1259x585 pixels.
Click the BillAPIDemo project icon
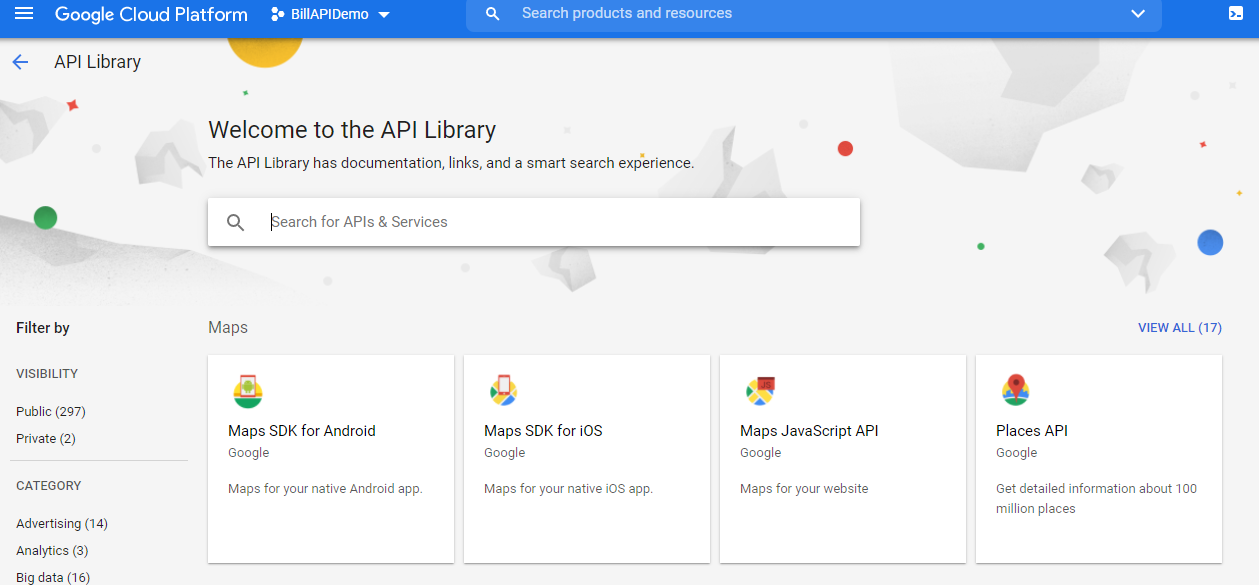coord(277,14)
